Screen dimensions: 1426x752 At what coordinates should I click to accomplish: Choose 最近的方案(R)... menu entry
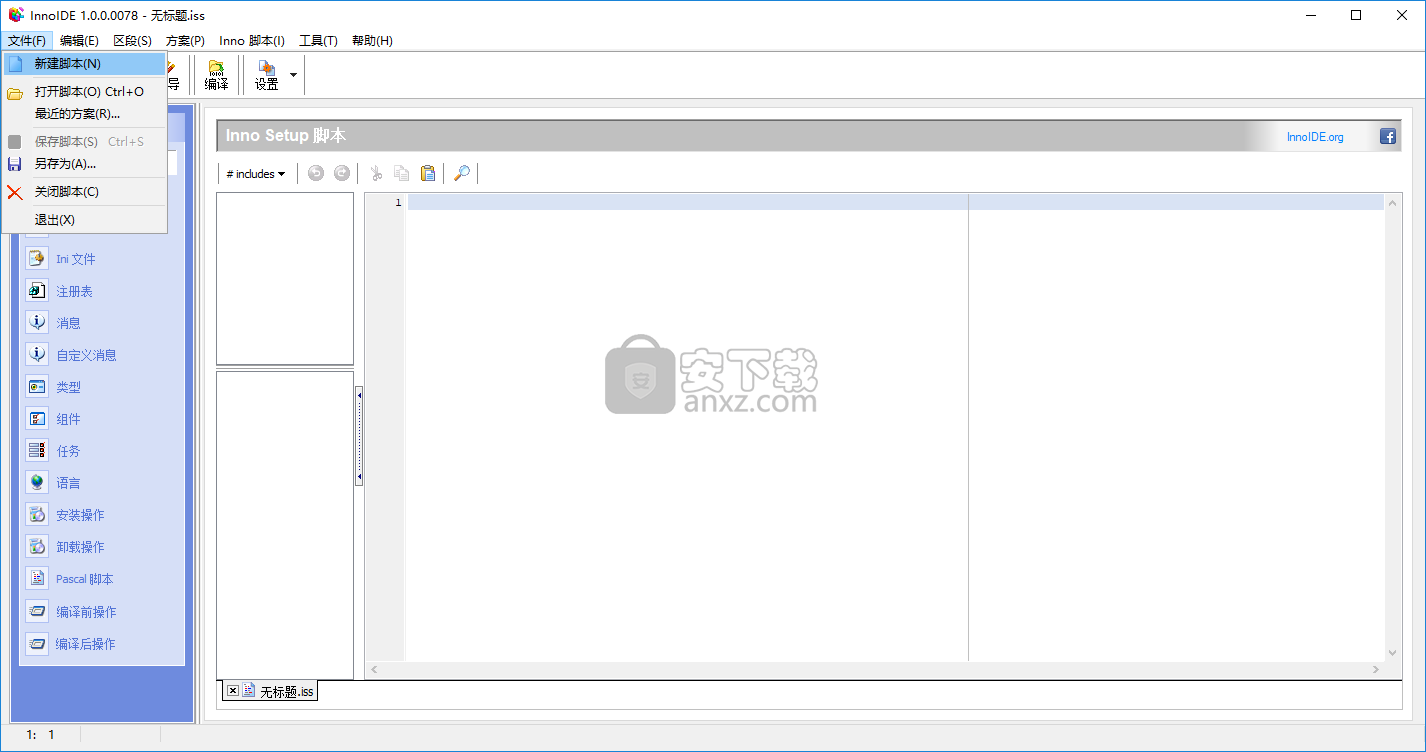tap(85, 114)
